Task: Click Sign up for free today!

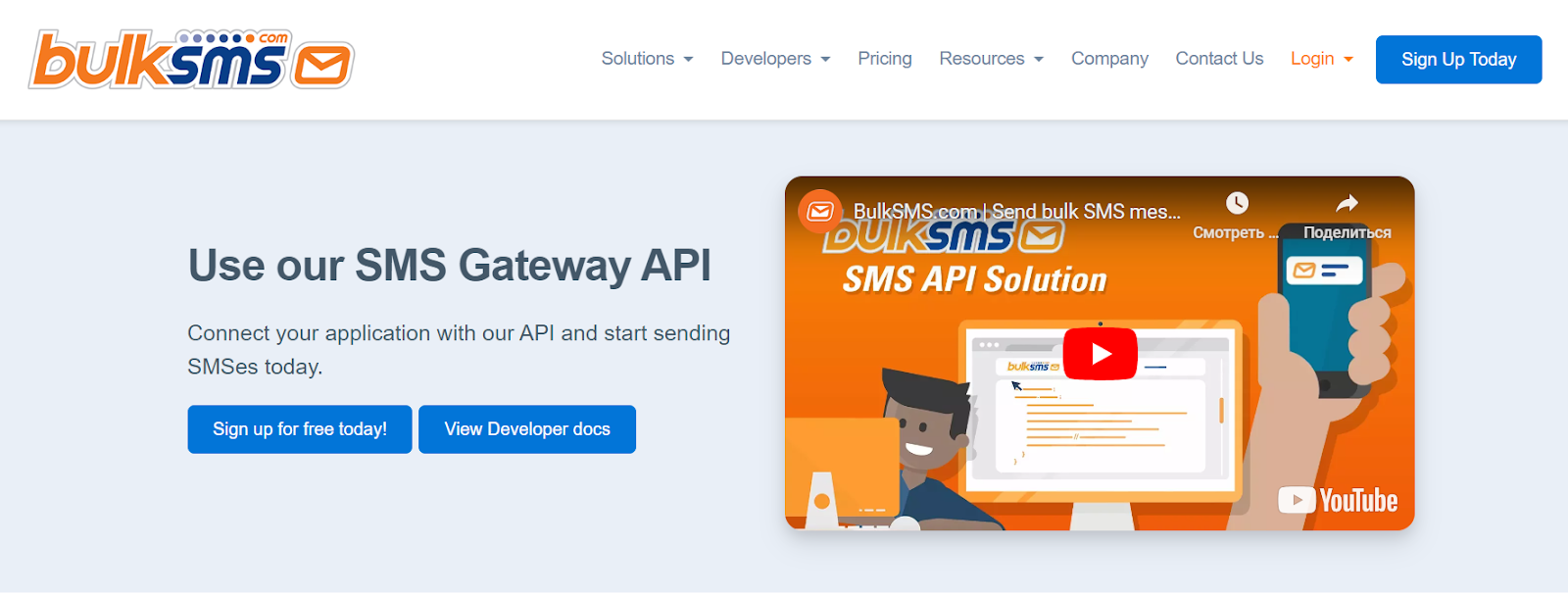Action: (300, 429)
